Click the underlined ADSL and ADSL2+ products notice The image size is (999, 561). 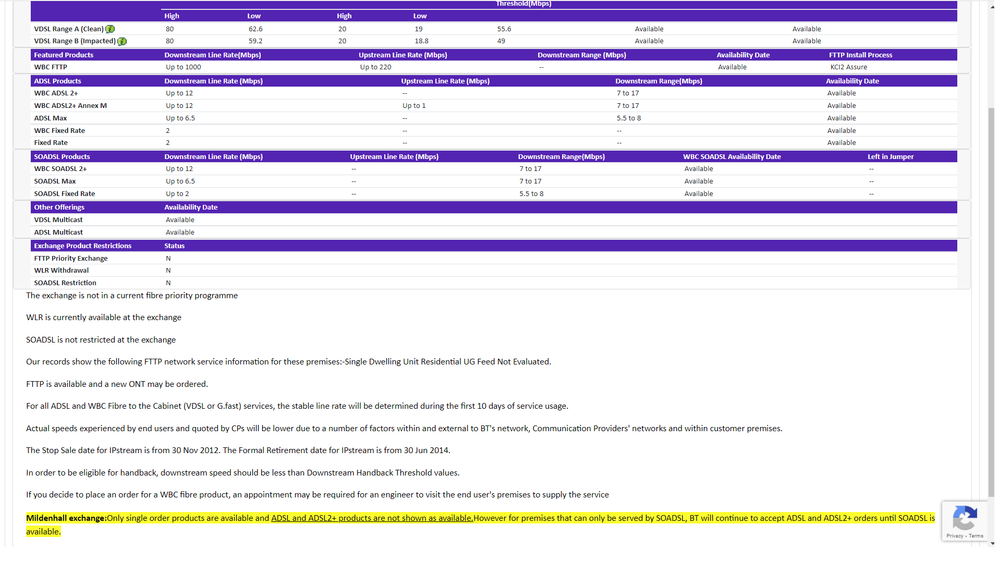[372, 518]
